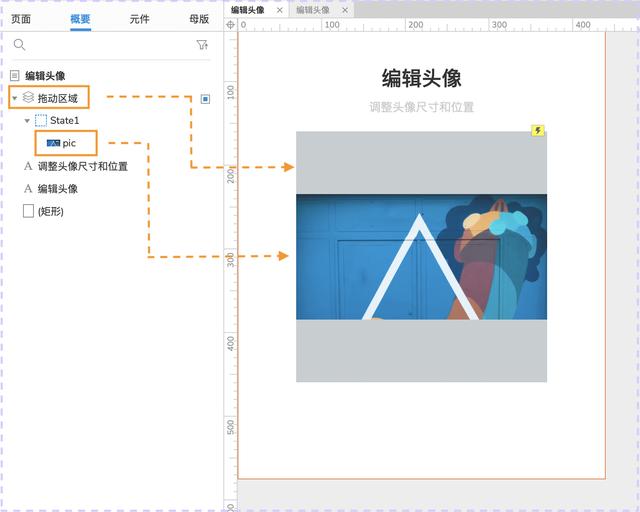This screenshot has width=640, height=512.
Task: Switch to the active 编辑头像 canvas tab
Action: (x=248, y=10)
